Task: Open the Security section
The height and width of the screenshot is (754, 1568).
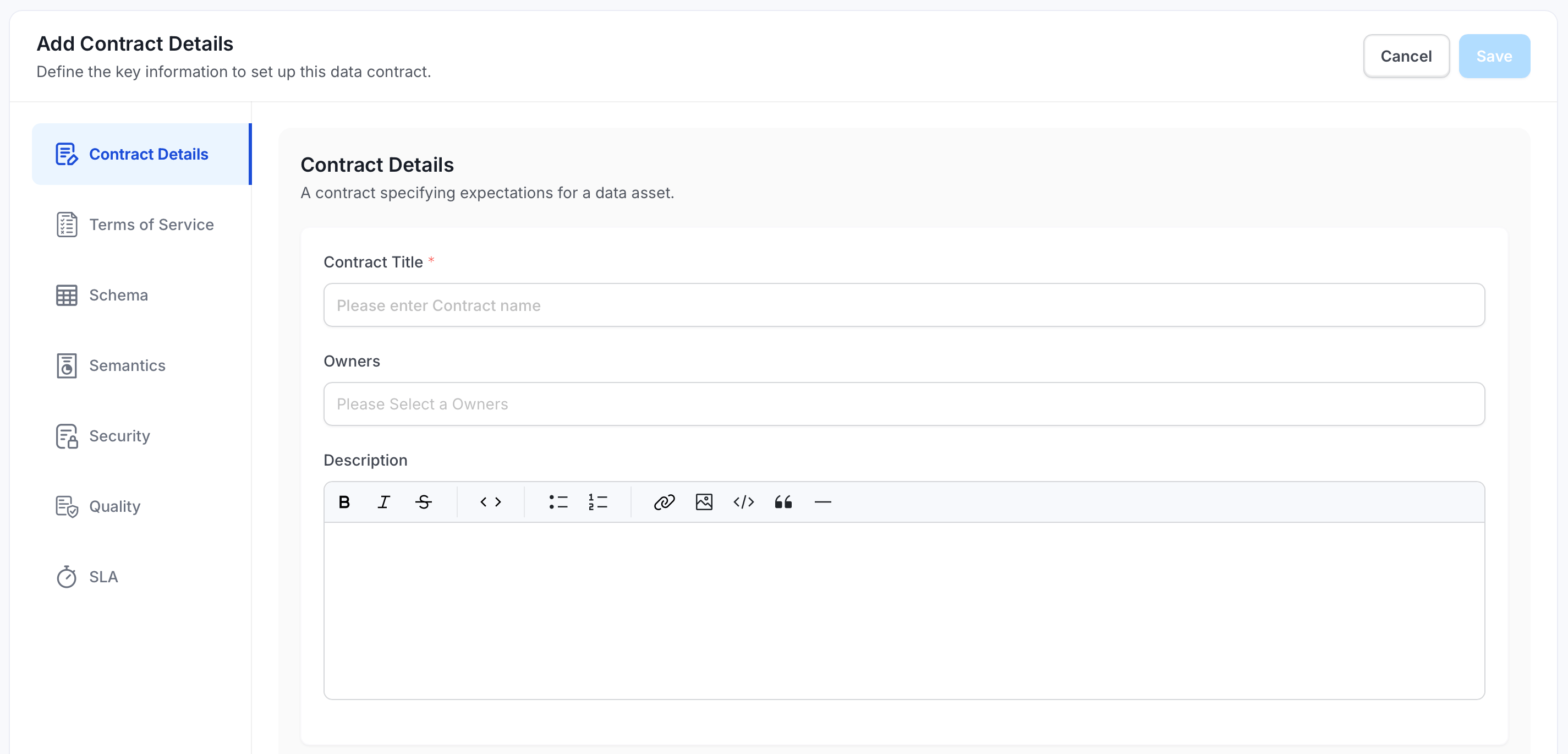Action: coord(119,436)
